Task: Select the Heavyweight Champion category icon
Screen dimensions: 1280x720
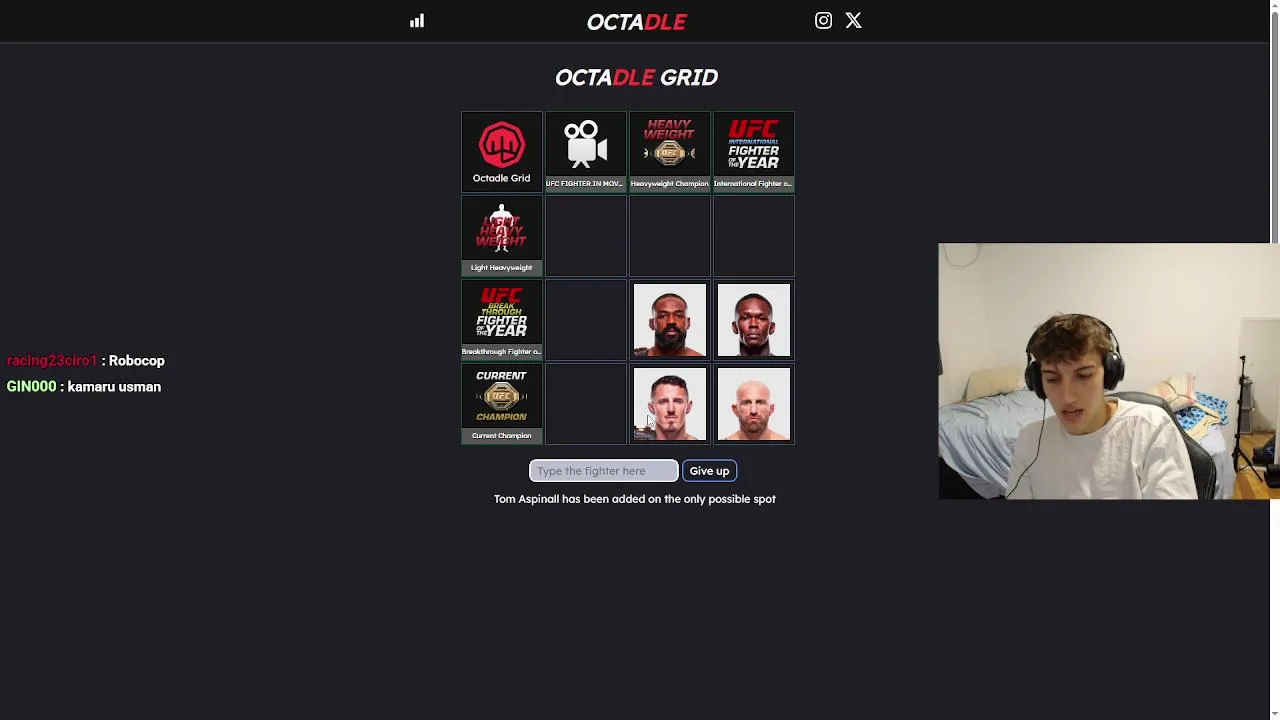Action: point(670,145)
